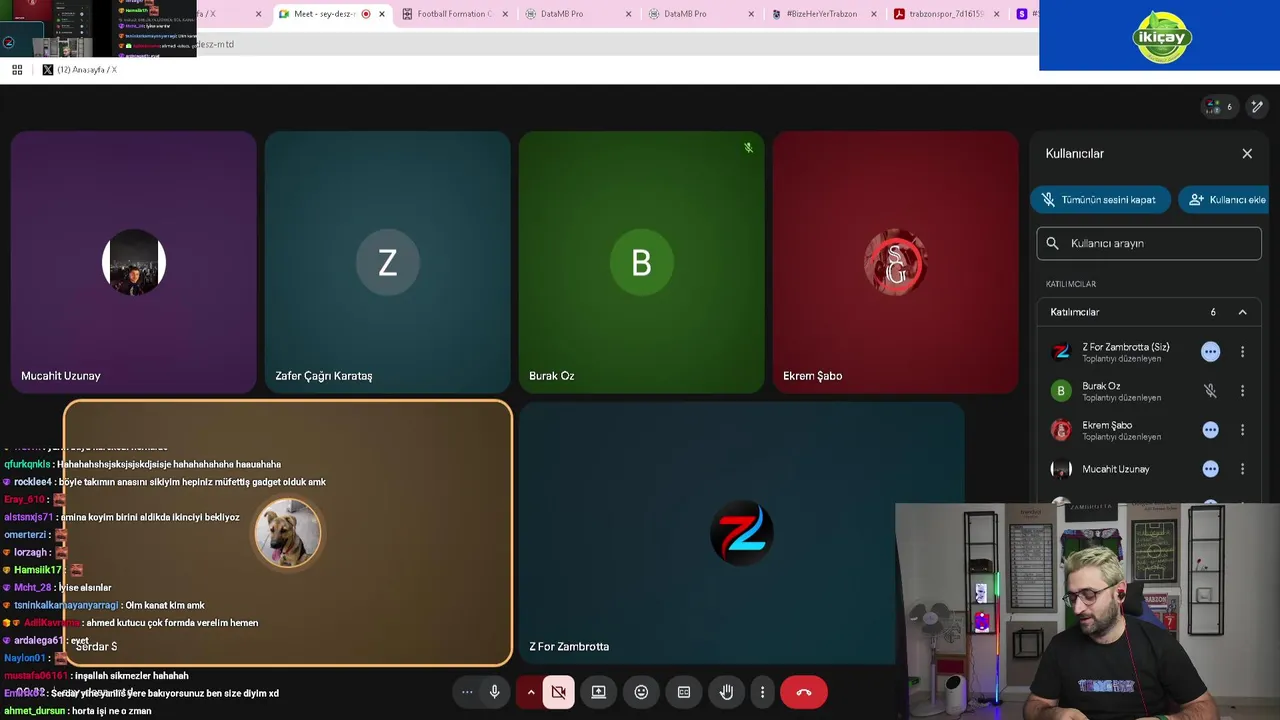Open more options for Ekrem Şabo
1280x720 pixels.
tap(1242, 430)
